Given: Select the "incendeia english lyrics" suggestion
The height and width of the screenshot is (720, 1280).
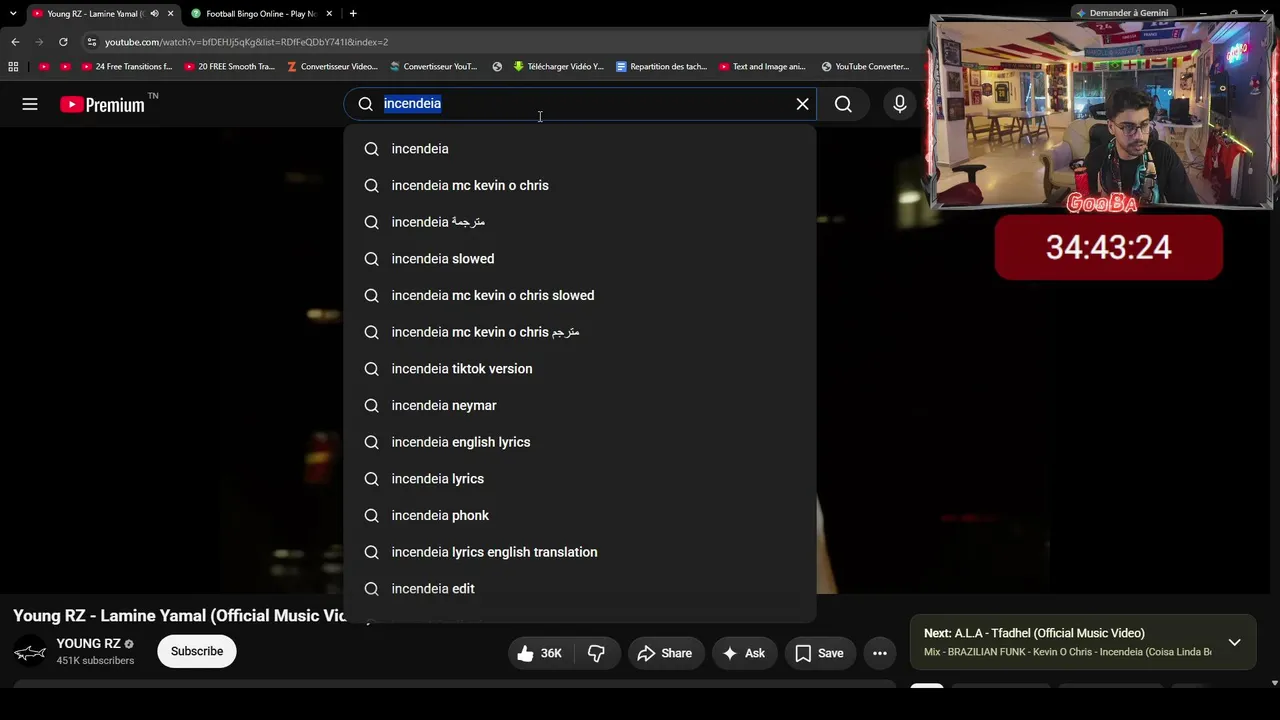Looking at the screenshot, I should point(580,442).
